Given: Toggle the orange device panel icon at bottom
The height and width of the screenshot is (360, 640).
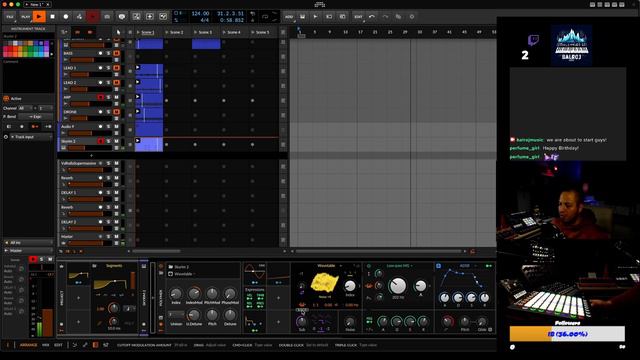Looking at the screenshot, I should tap(95, 345).
